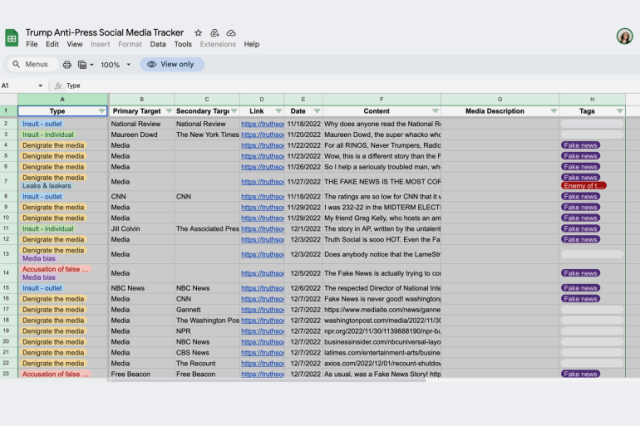
Task: Open the 100% zoom level dropdown
Action: (x=115, y=64)
